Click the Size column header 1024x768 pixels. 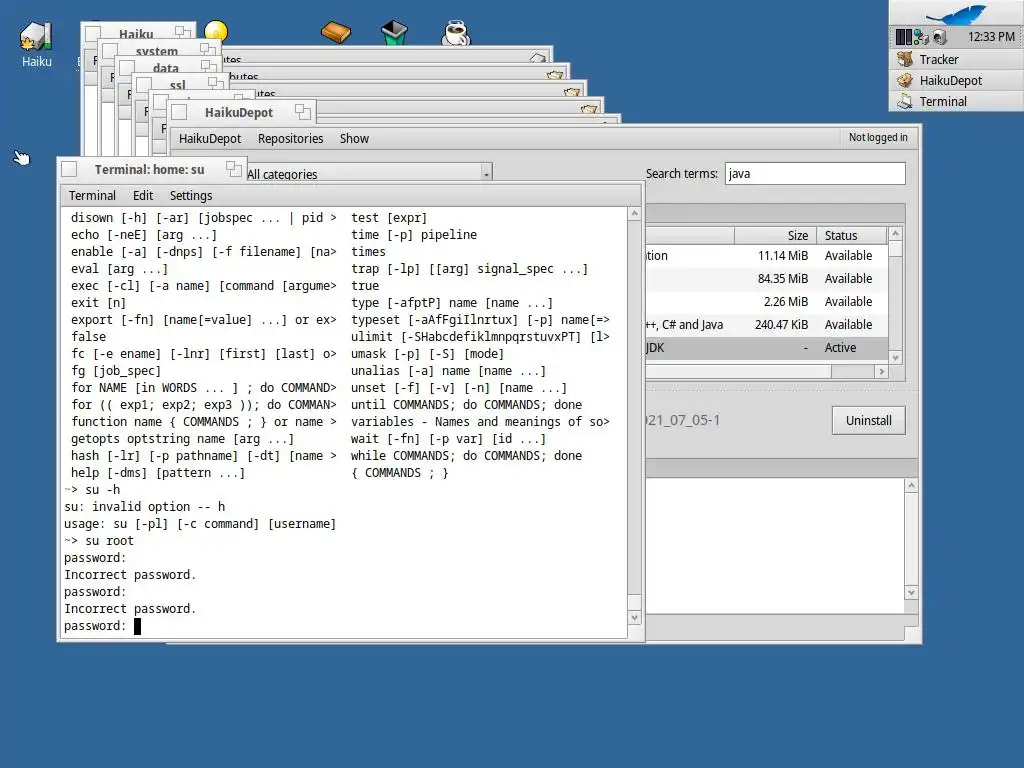(x=775, y=235)
